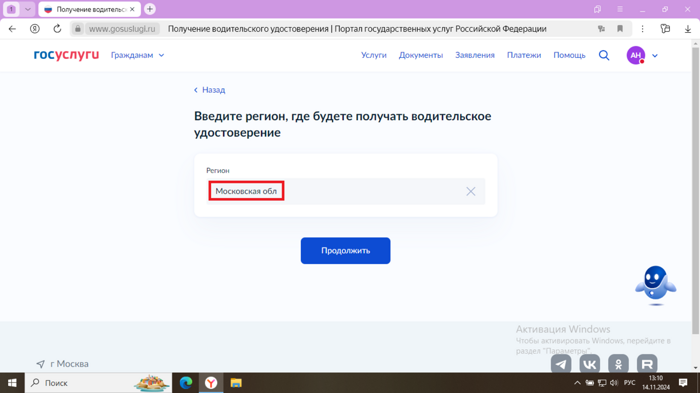Switch РУС input language

pos(629,383)
